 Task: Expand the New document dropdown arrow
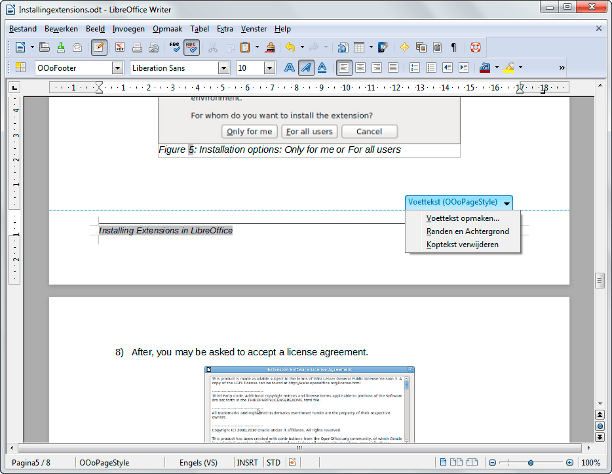32,48
